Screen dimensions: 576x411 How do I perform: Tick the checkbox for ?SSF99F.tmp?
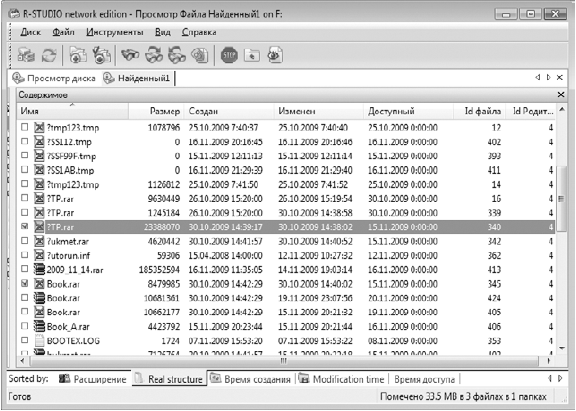pyautogui.click(x=24, y=155)
